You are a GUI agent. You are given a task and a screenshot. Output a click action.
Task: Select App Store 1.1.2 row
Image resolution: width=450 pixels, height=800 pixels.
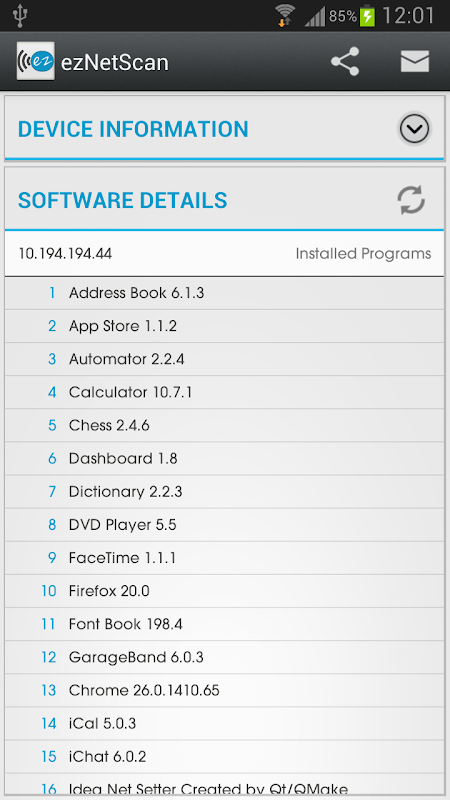point(224,326)
